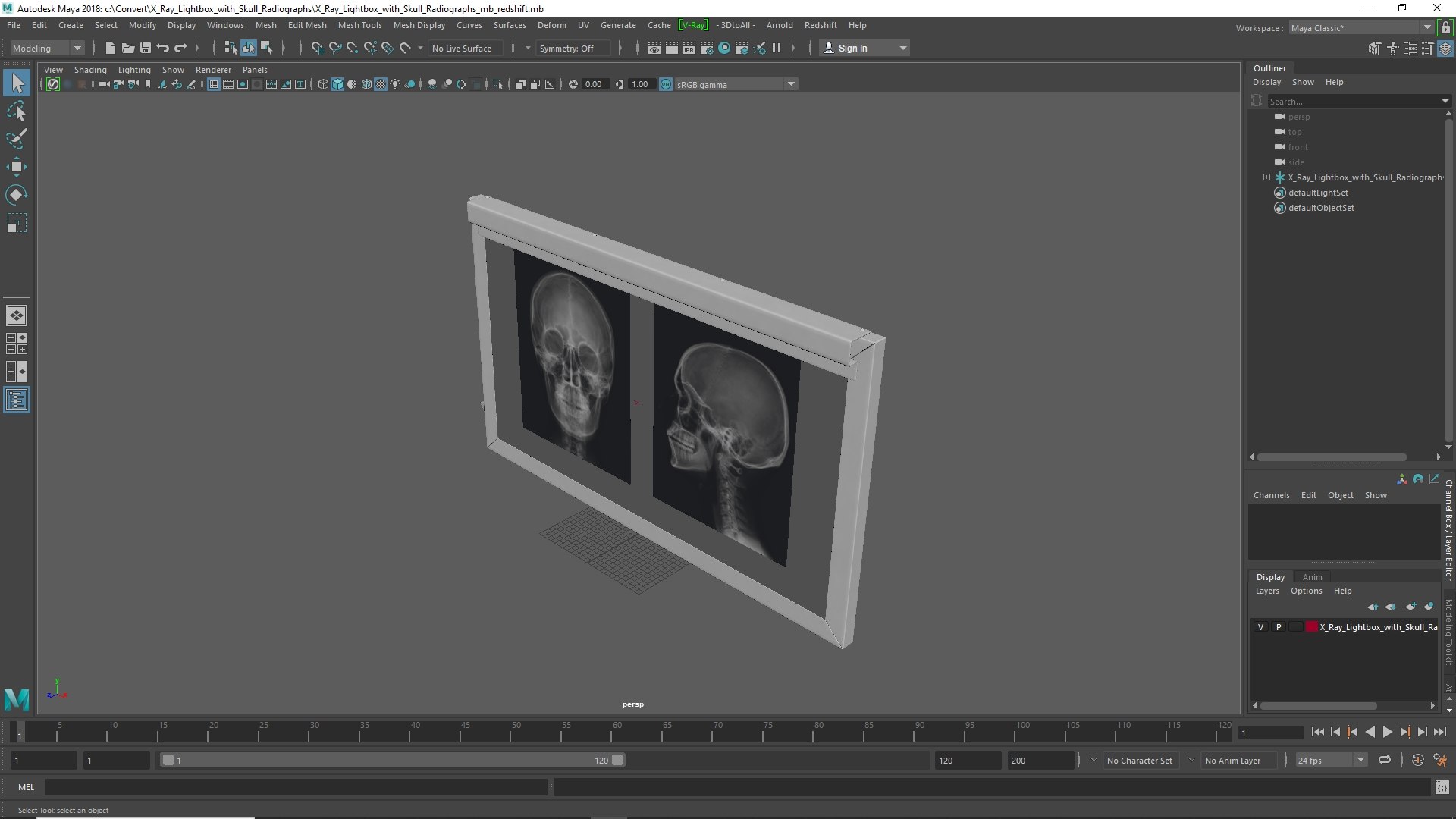Screen dimensions: 1456x819
Task: Open Render Settings
Action: [706, 48]
